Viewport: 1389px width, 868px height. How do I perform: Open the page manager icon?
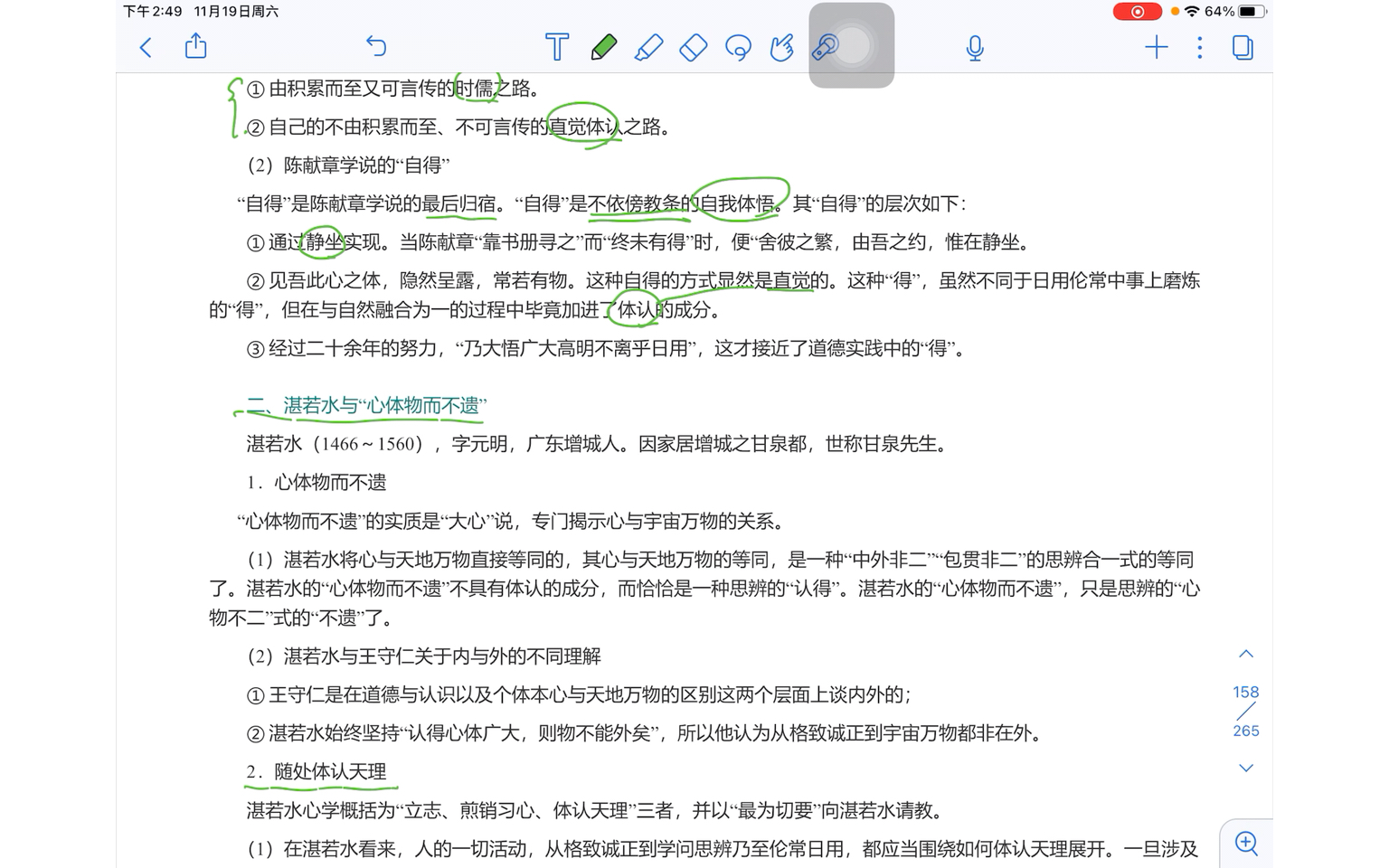(x=1243, y=47)
